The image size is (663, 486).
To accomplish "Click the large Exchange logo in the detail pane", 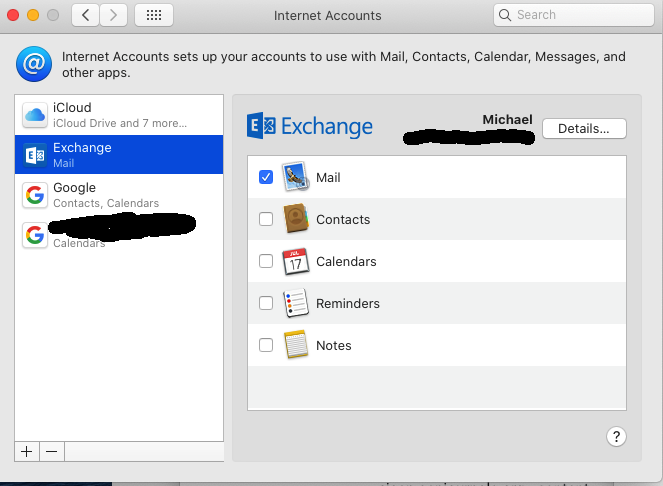I will [x=310, y=126].
